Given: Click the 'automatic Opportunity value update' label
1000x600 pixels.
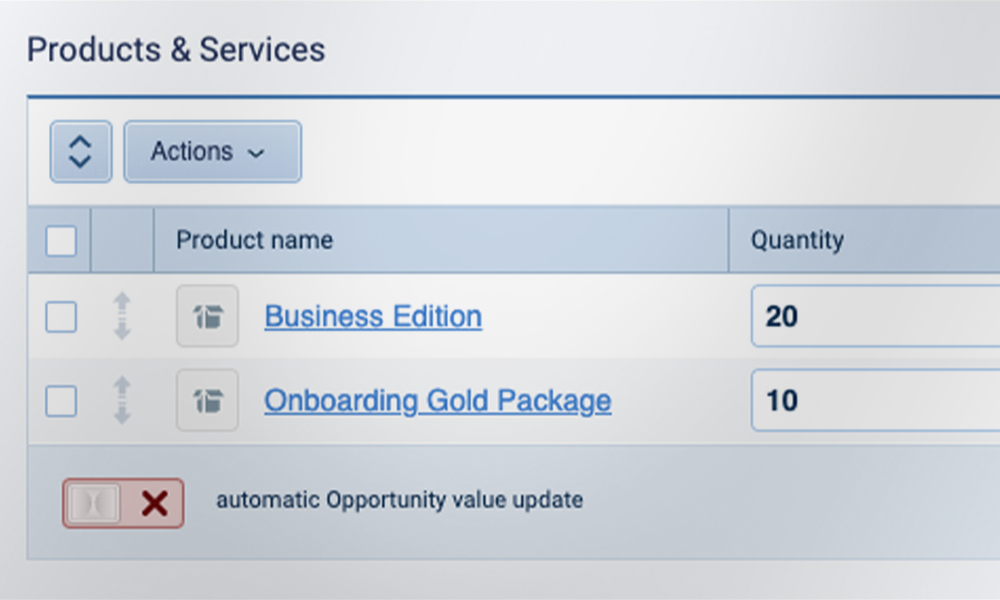Looking at the screenshot, I should coord(399,500).
